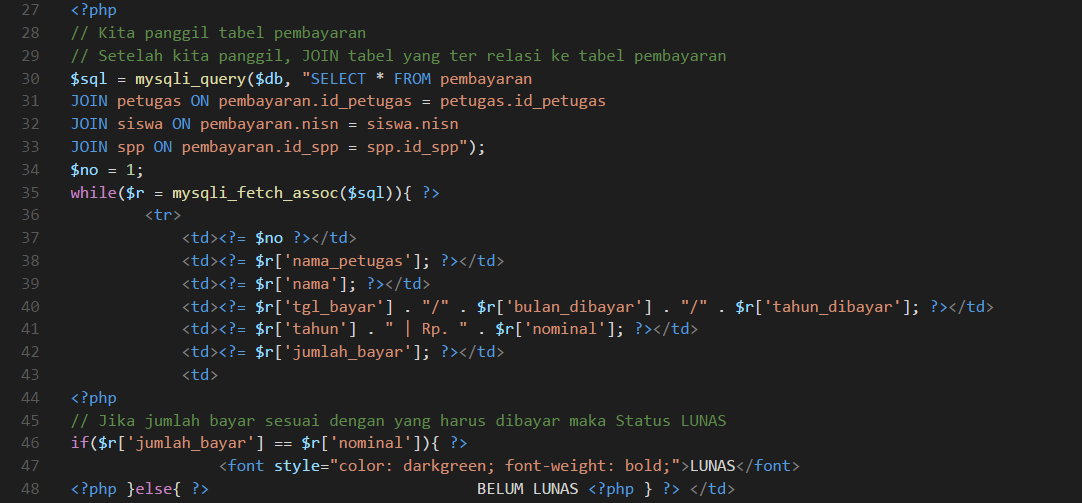Viewport: 1082px width, 503px height.
Task: Click 'jumlah_bayar' key on line 42
Action: coord(348,352)
